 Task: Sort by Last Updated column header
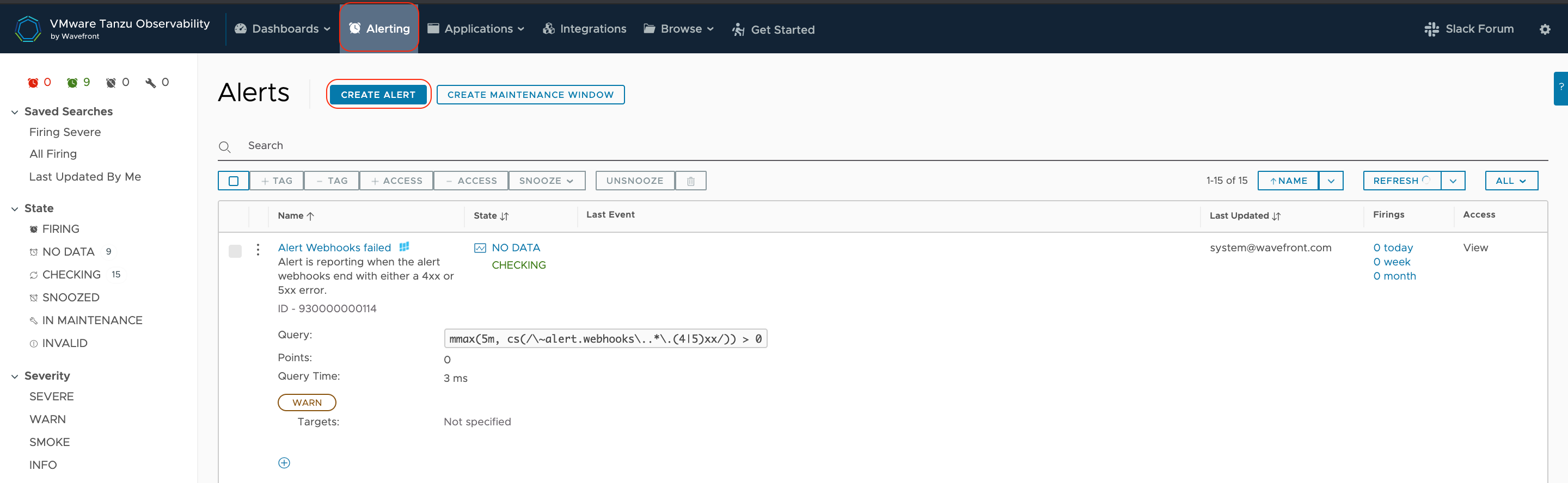click(x=1245, y=215)
